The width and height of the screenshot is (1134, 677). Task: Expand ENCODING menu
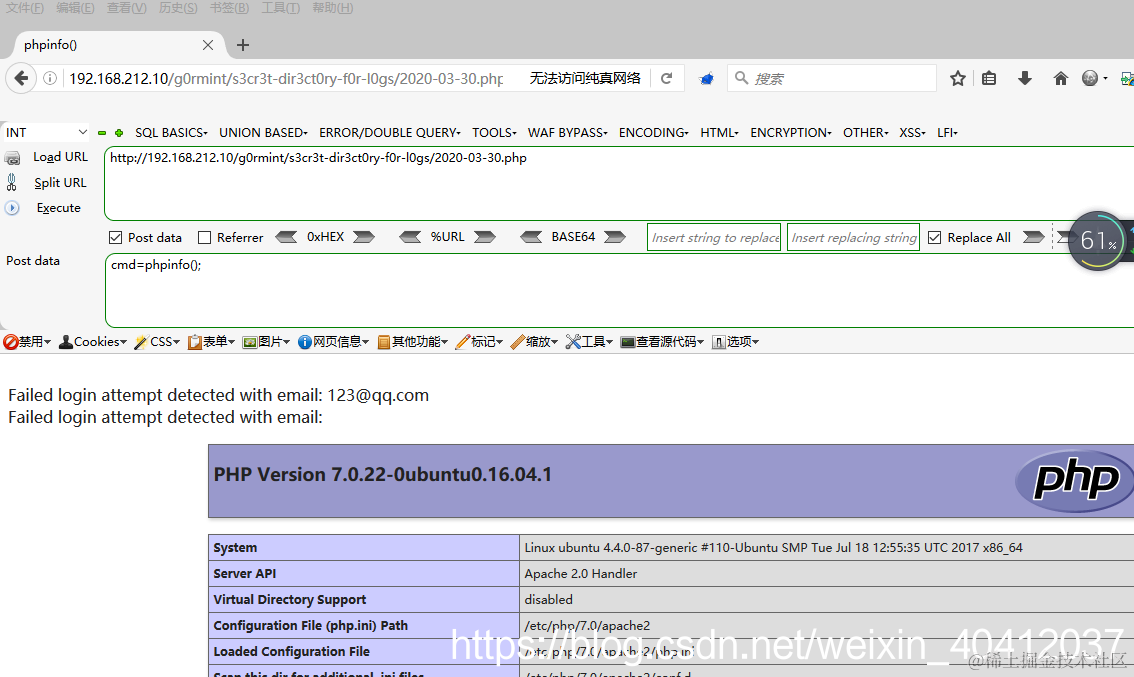(654, 132)
